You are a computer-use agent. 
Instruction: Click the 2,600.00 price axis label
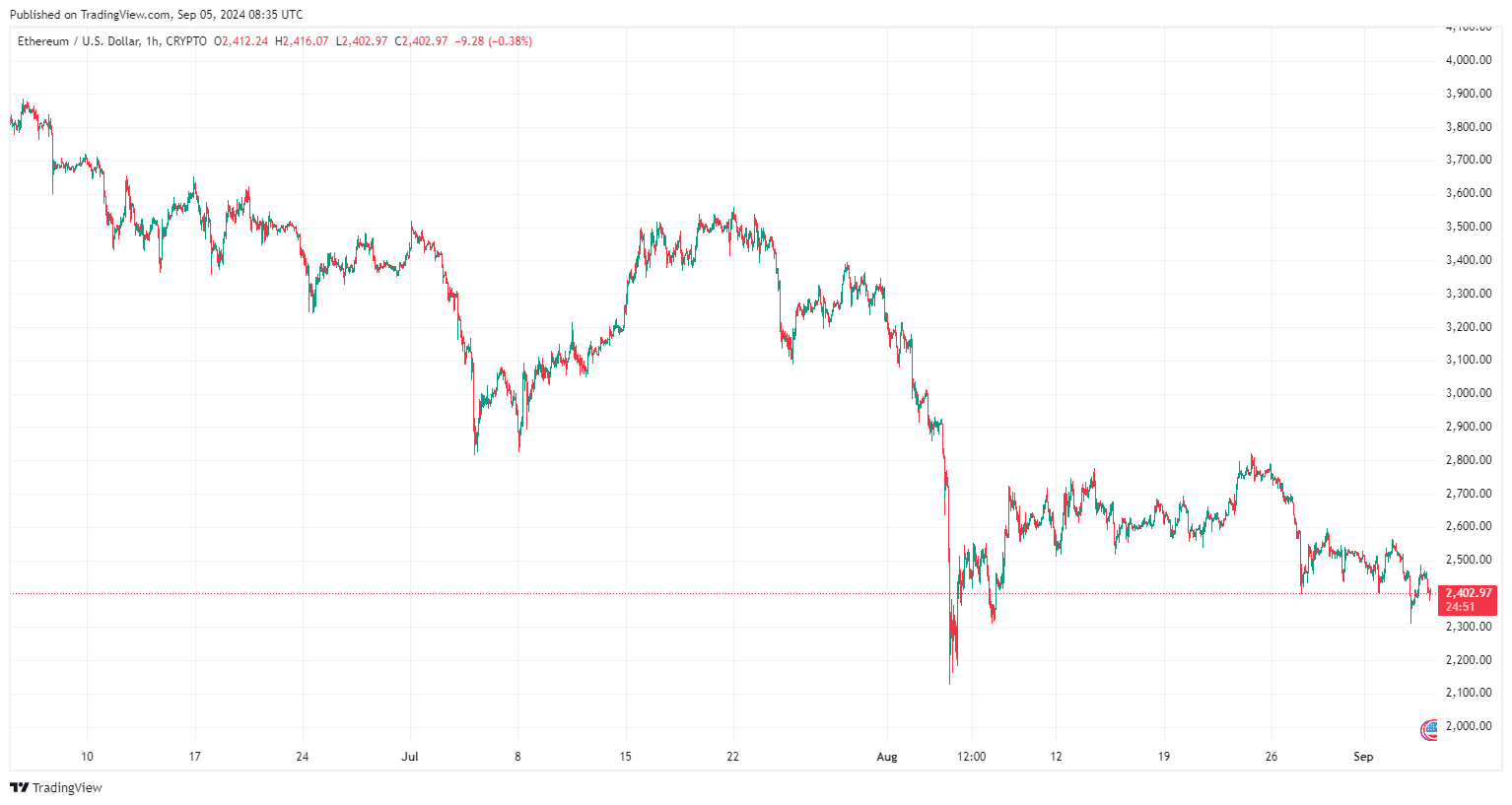(x=1469, y=526)
